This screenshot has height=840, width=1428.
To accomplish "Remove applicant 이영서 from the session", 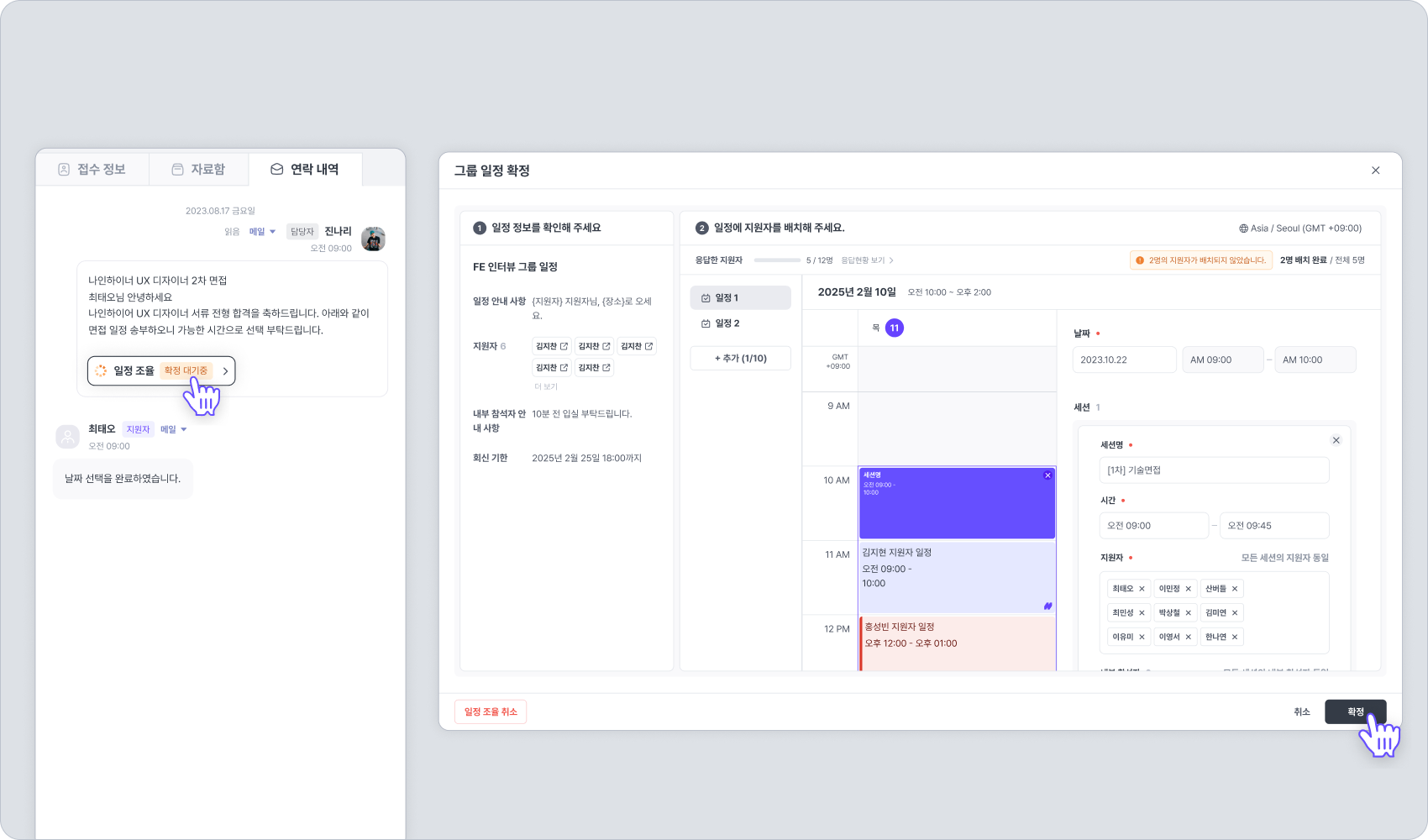I will coord(1188,638).
